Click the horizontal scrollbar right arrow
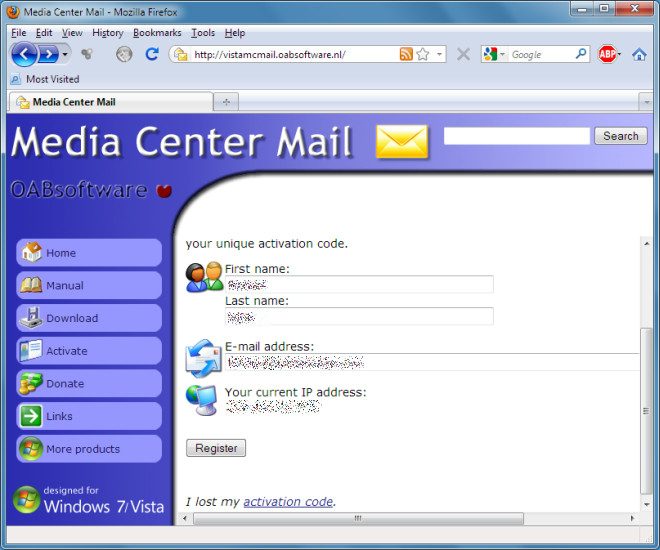The image size is (660, 550). [x=632, y=518]
